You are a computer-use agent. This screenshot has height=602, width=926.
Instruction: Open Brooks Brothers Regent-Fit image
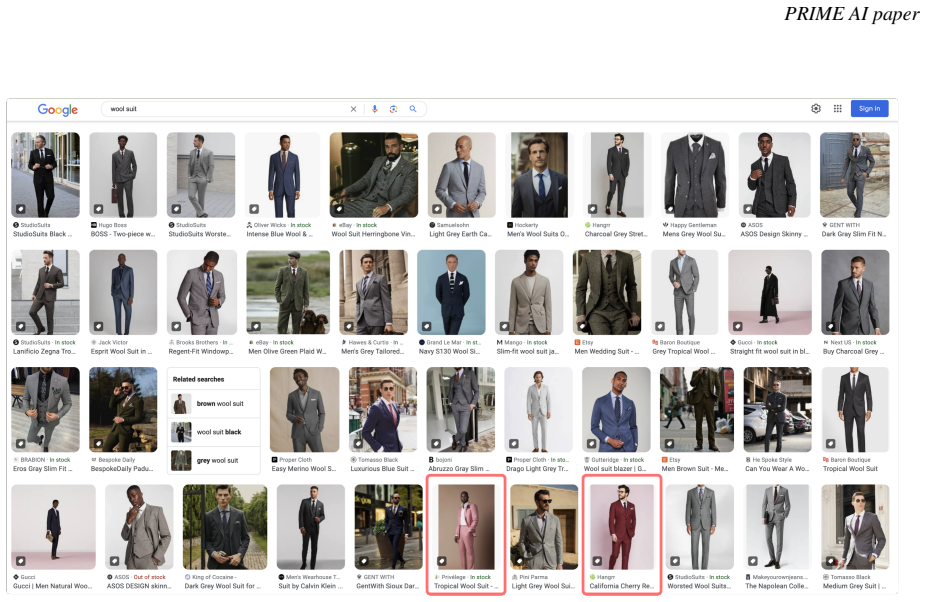point(202,292)
